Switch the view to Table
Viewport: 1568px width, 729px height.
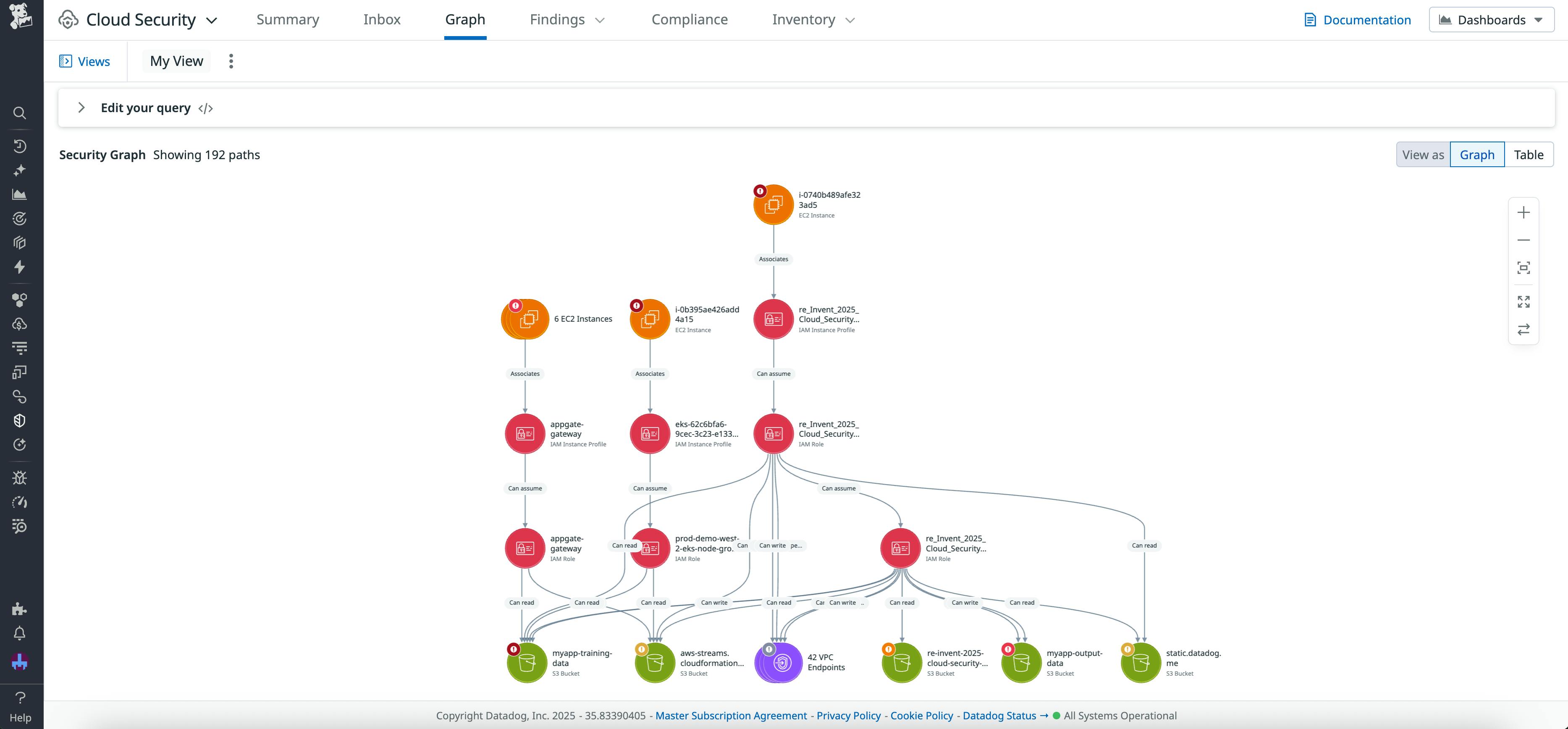(x=1529, y=154)
